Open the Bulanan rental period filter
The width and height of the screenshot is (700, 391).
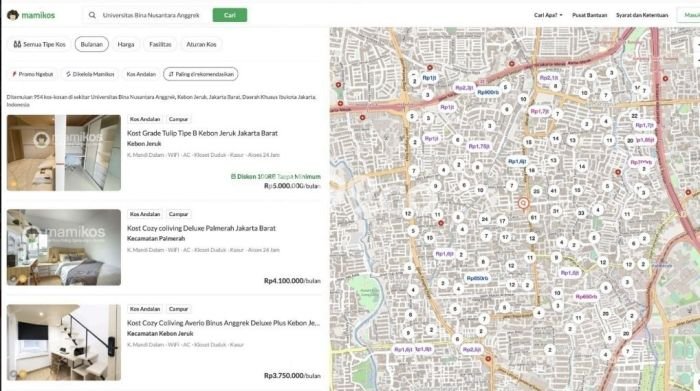(92, 44)
